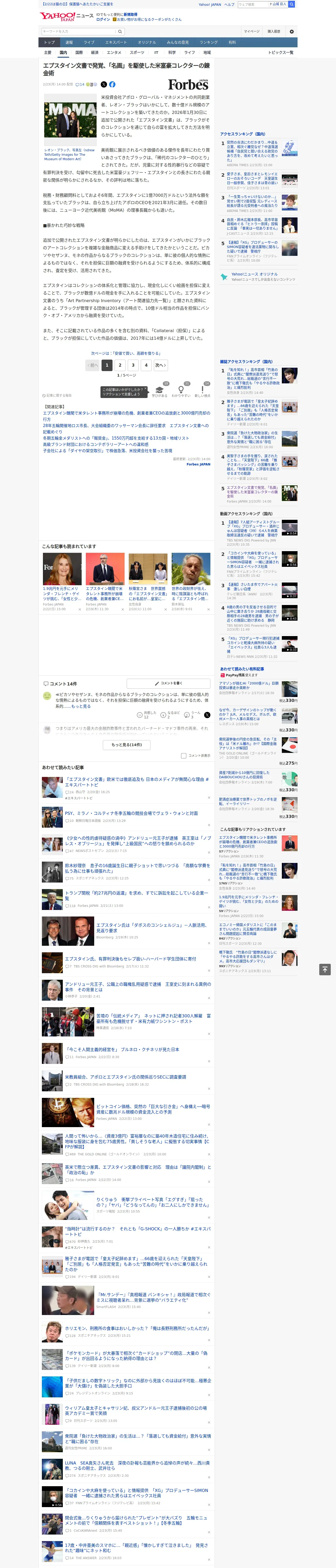Expand the comment with 'もっと見る' link
The width and height of the screenshot is (336, 1568).
[81, 706]
